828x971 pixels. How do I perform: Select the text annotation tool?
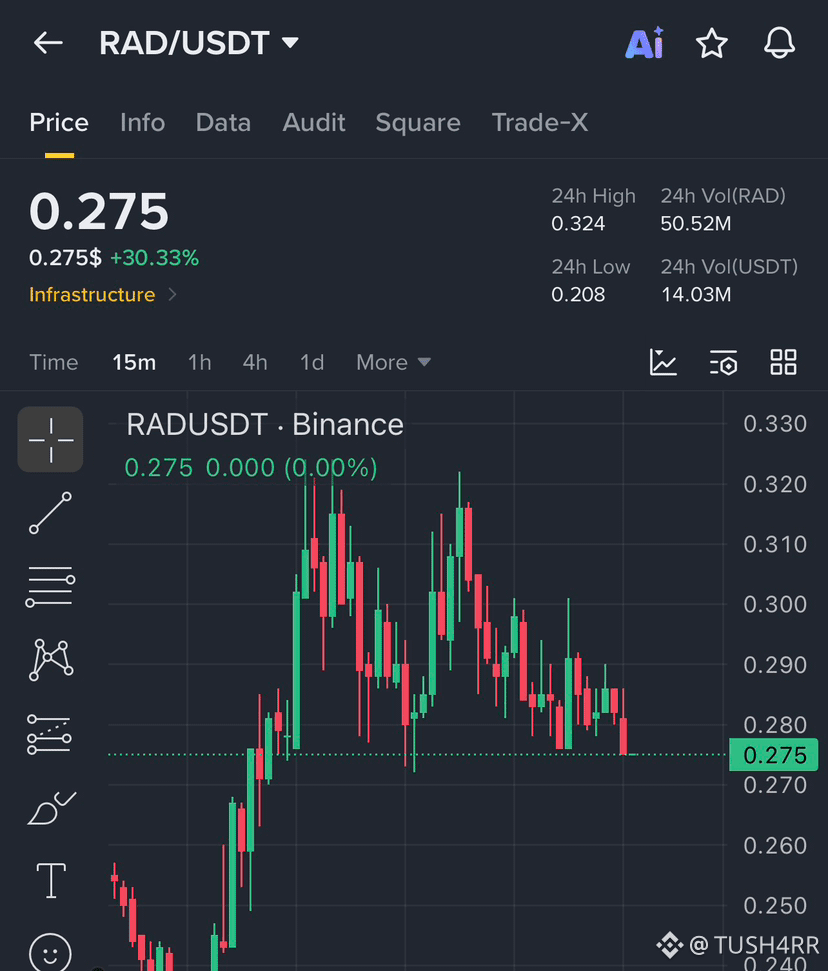pos(51,880)
